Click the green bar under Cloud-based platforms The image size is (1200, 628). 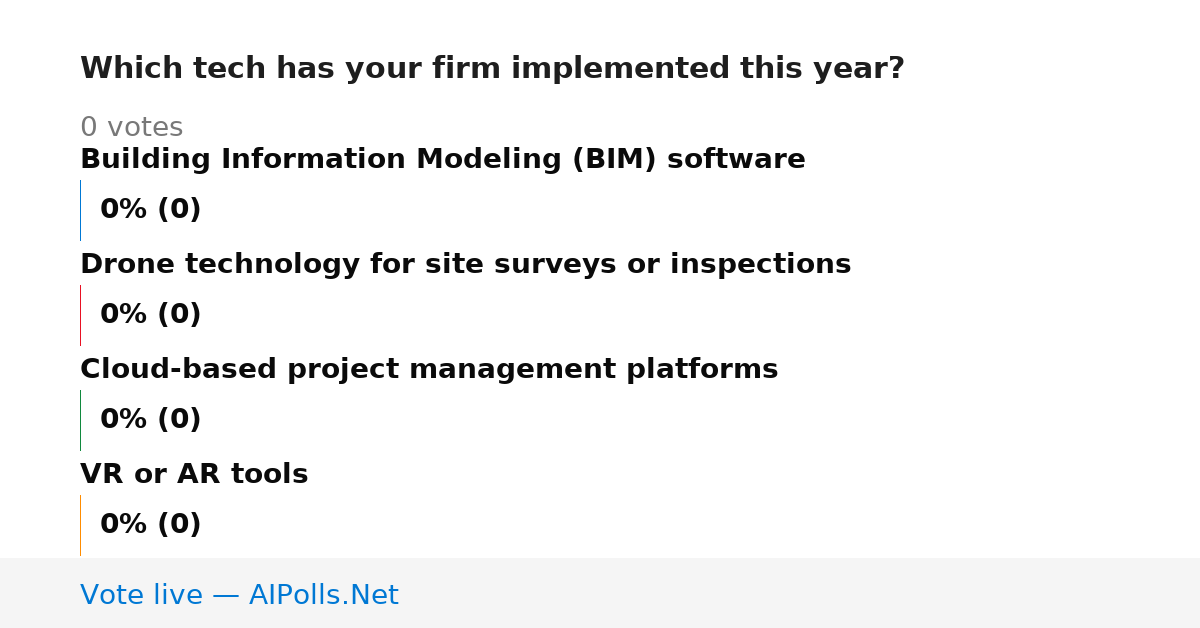[x=80, y=420]
